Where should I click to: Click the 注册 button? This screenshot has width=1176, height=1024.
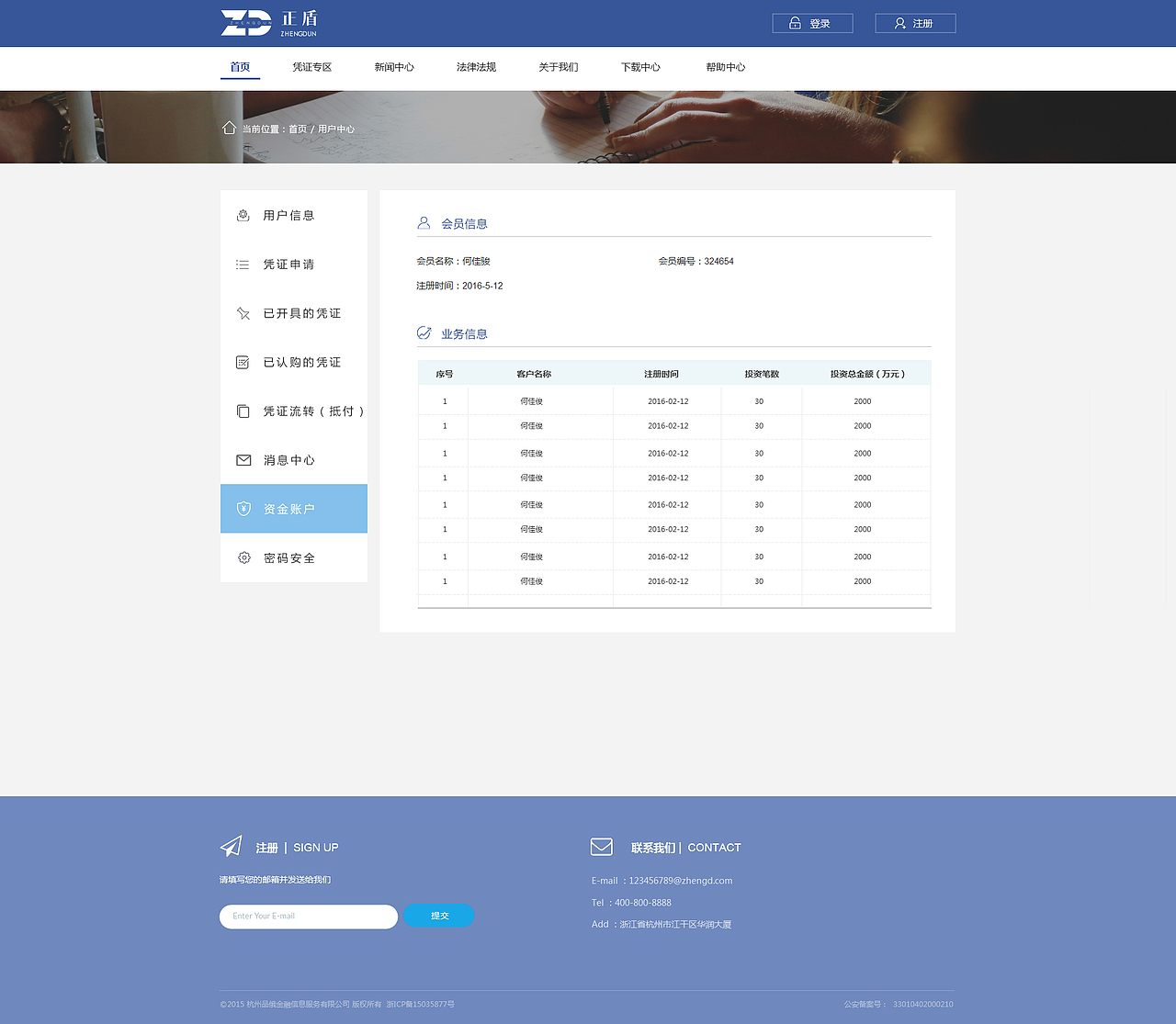point(915,23)
